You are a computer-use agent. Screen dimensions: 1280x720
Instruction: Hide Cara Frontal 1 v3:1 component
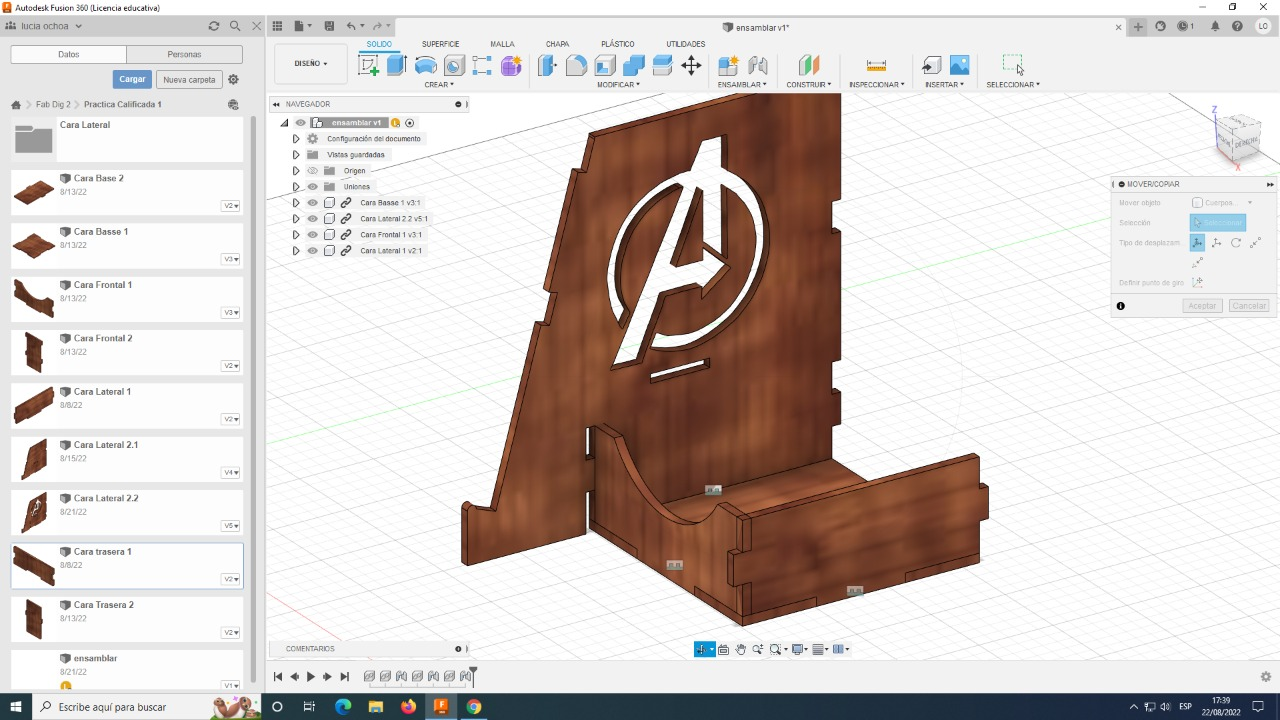click(x=313, y=235)
